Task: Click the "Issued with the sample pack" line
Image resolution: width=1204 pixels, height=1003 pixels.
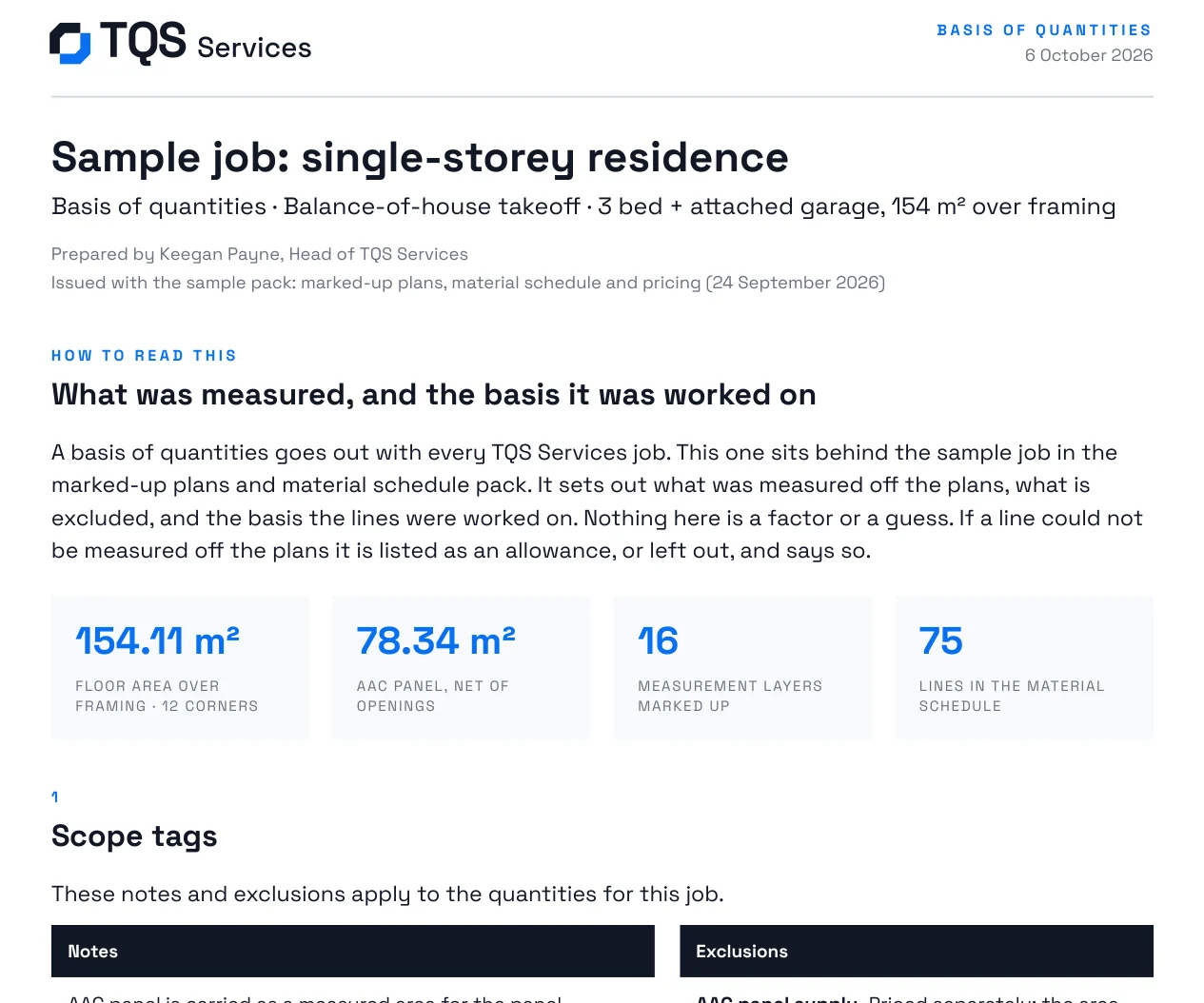Action: click(x=468, y=283)
